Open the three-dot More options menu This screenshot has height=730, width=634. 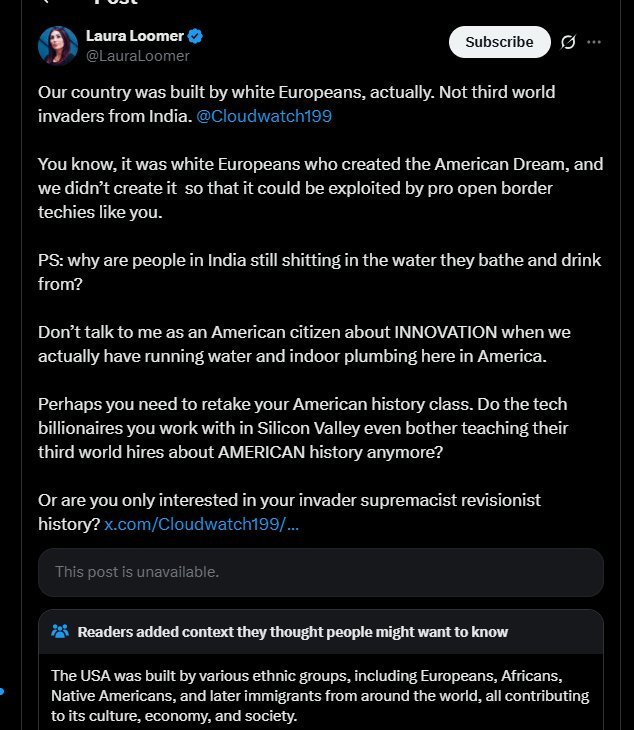tap(595, 42)
